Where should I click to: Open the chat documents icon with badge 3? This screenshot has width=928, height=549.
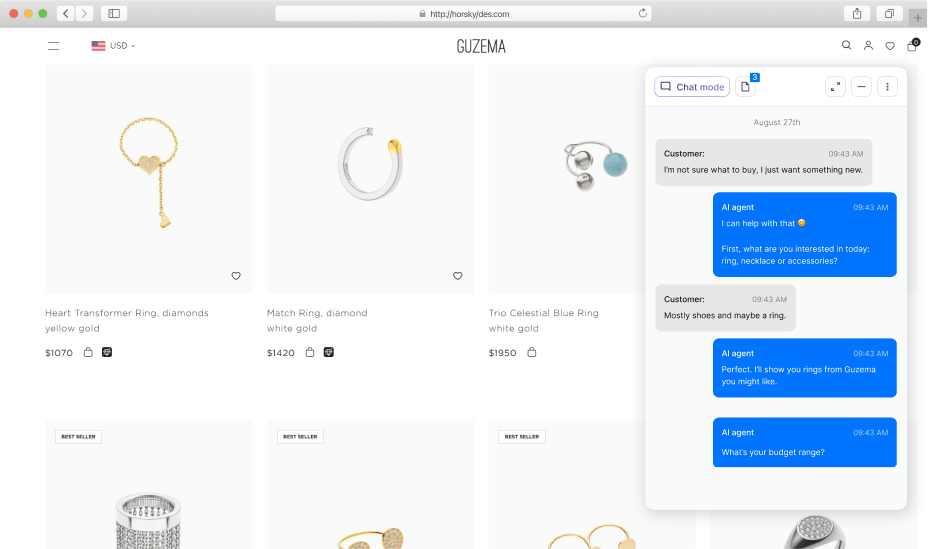tap(746, 87)
